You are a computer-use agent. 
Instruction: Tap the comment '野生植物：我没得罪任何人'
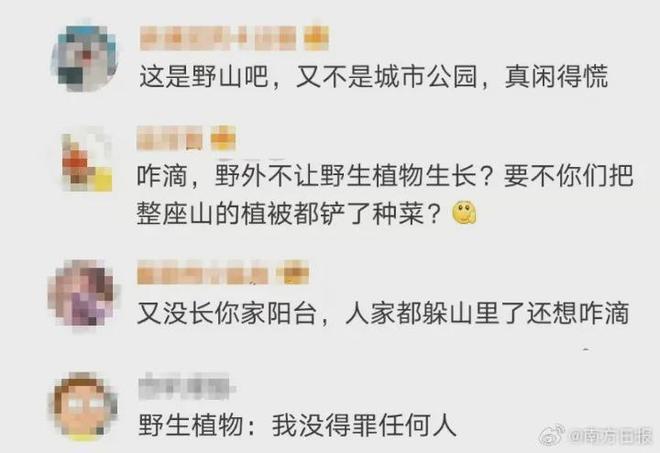pos(298,425)
